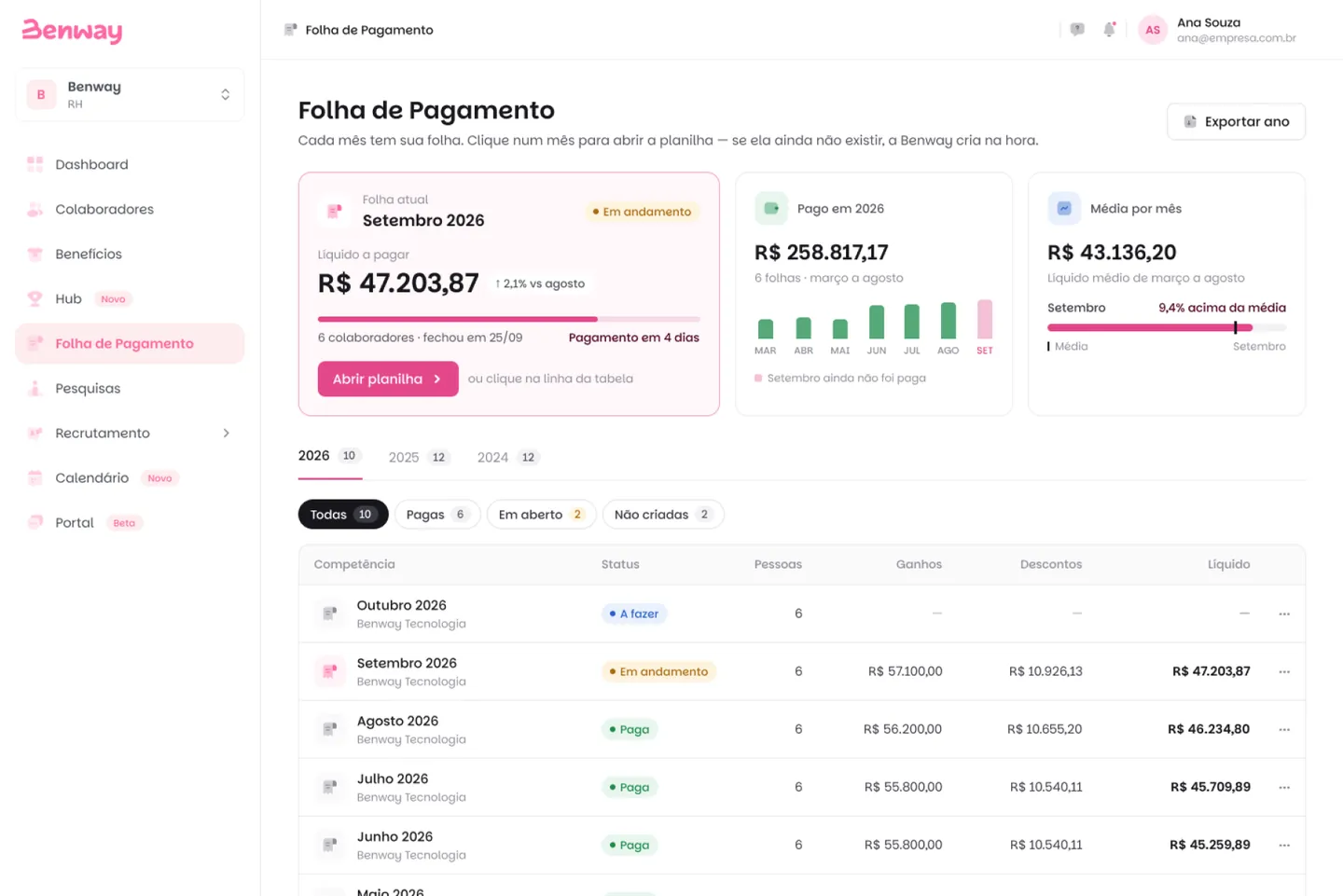
Task: Expand the Recrutamento submenu chevron
Action: (x=226, y=433)
